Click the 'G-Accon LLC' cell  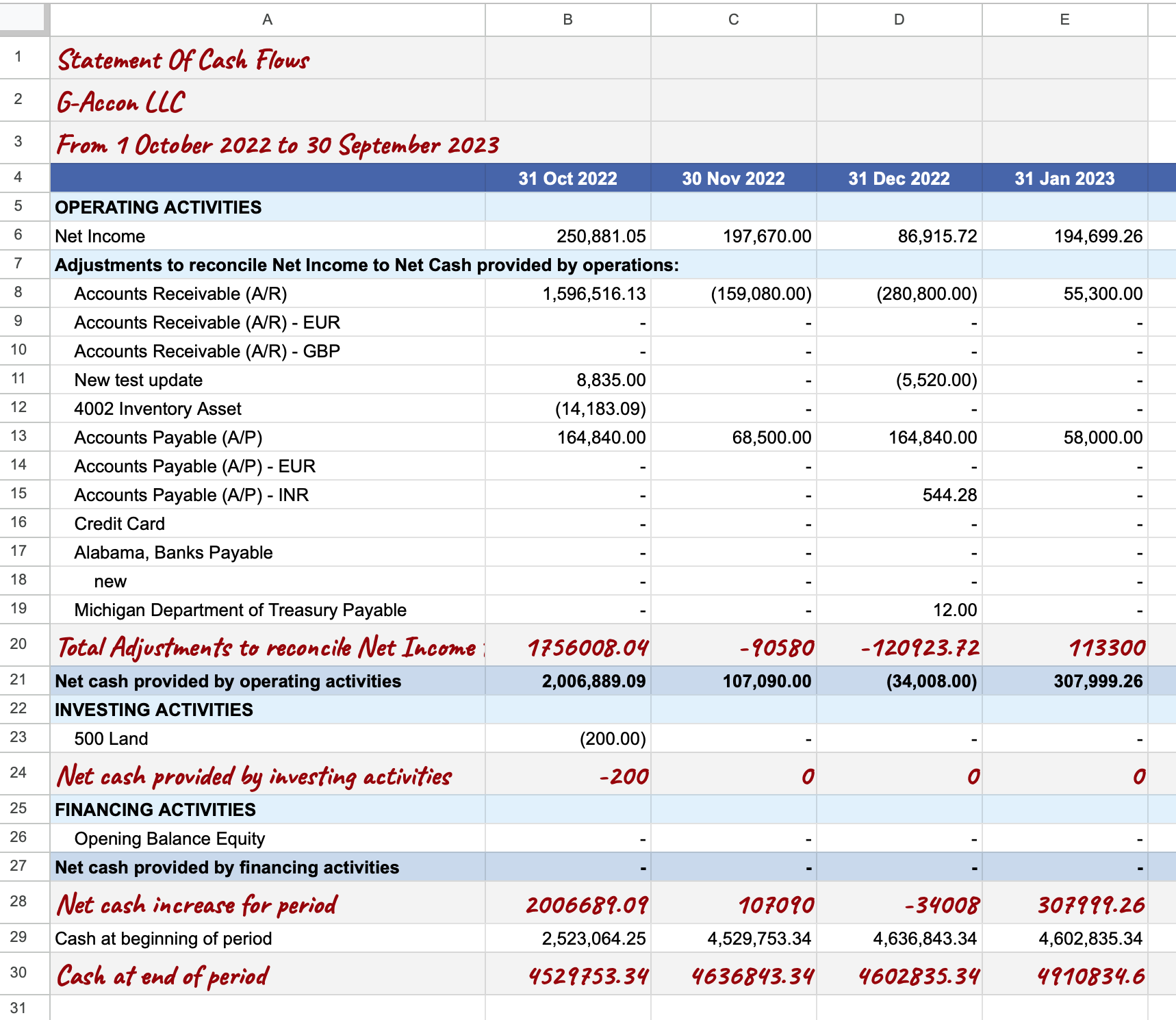point(268,101)
